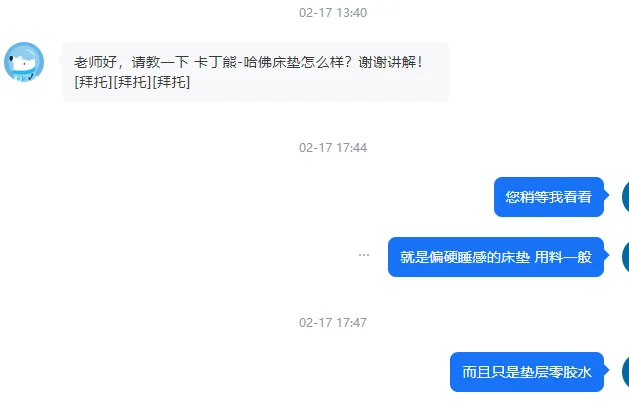Click sender avatar beside 您稍等我看看 message
629x418 pixels.
pyautogui.click(x=625, y=197)
